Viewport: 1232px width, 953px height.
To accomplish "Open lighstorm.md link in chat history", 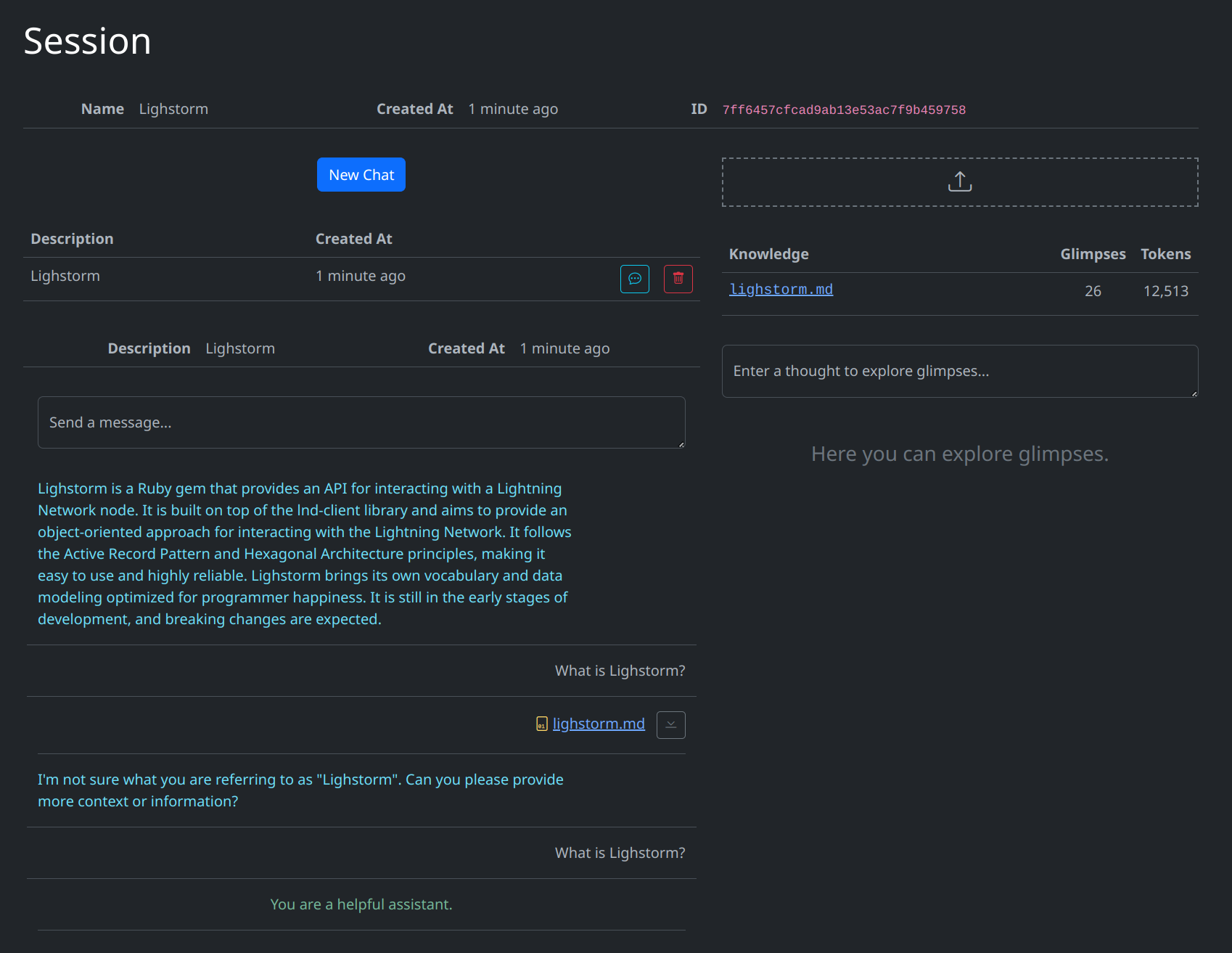I will (598, 724).
